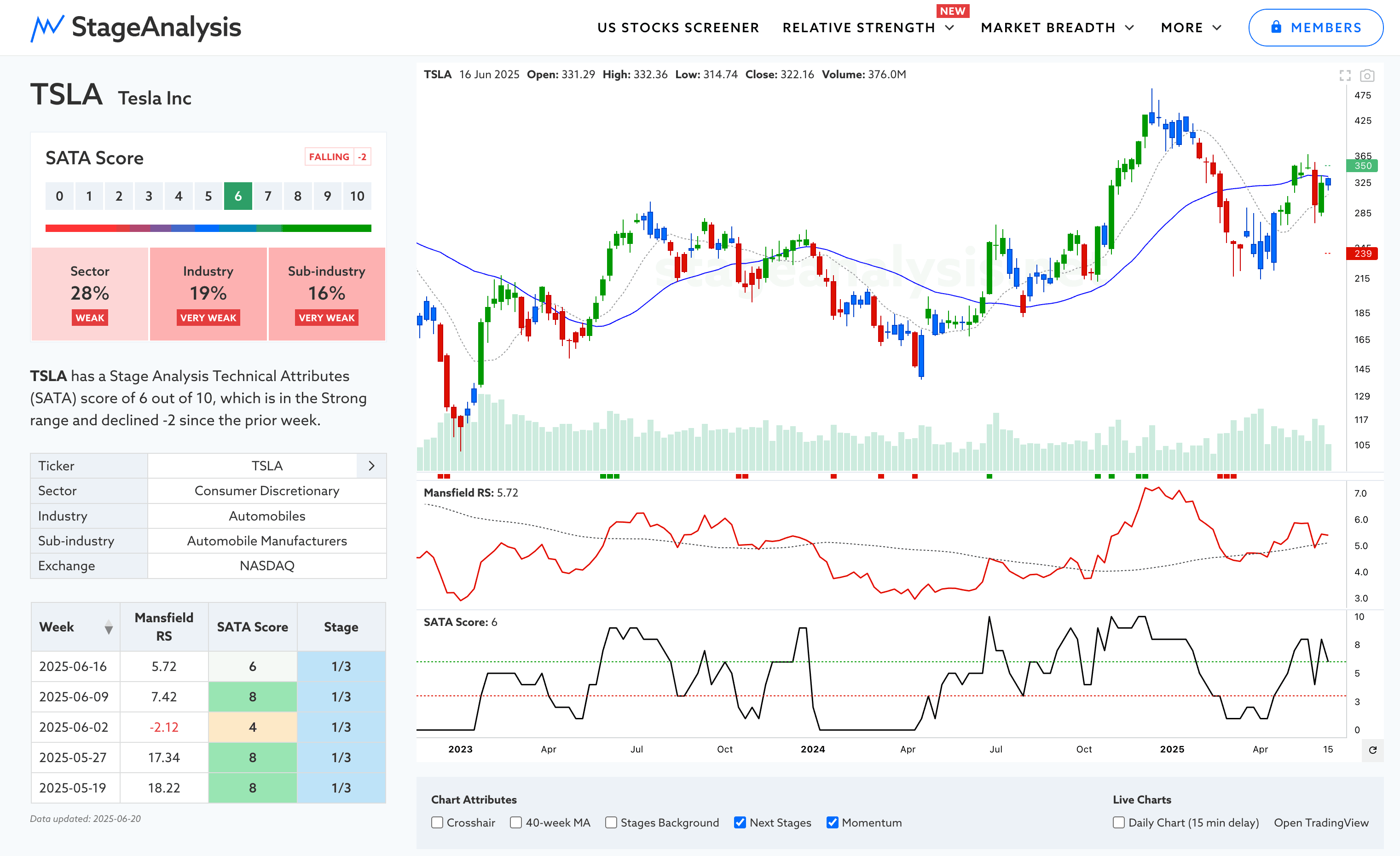Open the More menu item
Screen dimensions: 1400x856
[x=1182, y=28]
